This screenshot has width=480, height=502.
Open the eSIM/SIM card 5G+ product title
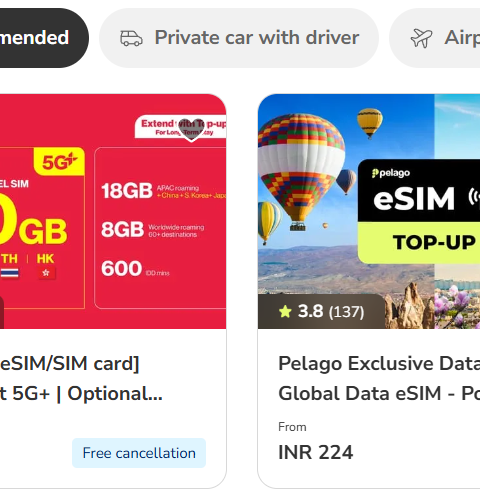click(81, 378)
